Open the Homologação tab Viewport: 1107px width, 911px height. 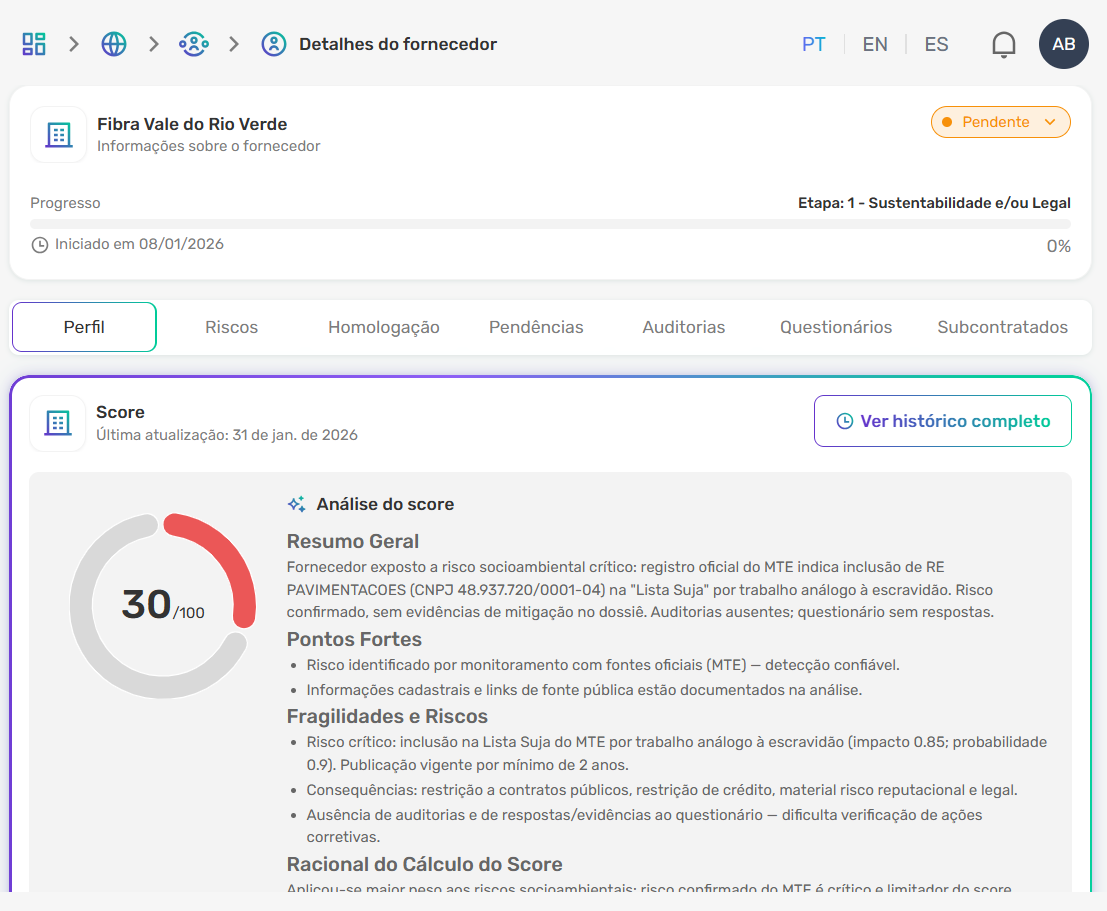coord(384,327)
